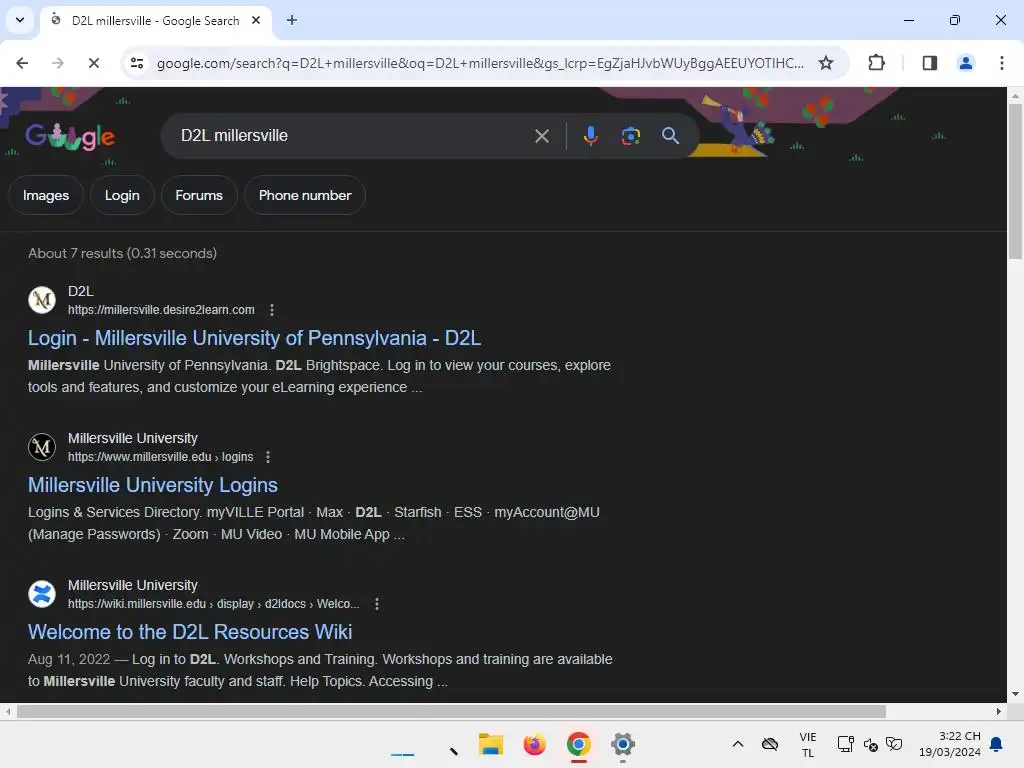Stop loading the page
Image resolution: width=1024 pixels, height=768 pixels.
click(x=93, y=63)
